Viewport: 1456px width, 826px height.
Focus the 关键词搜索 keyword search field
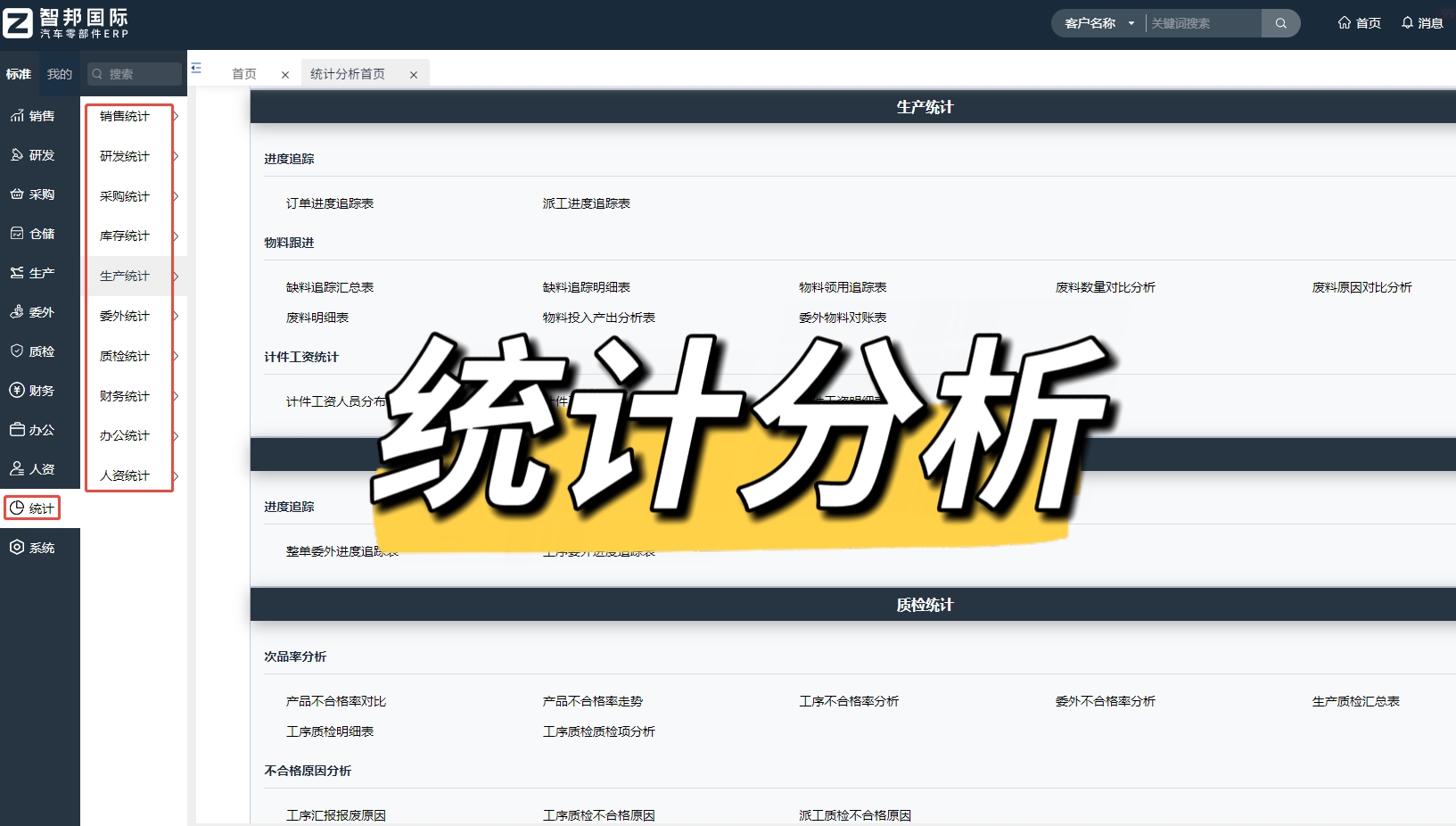[x=1204, y=23]
